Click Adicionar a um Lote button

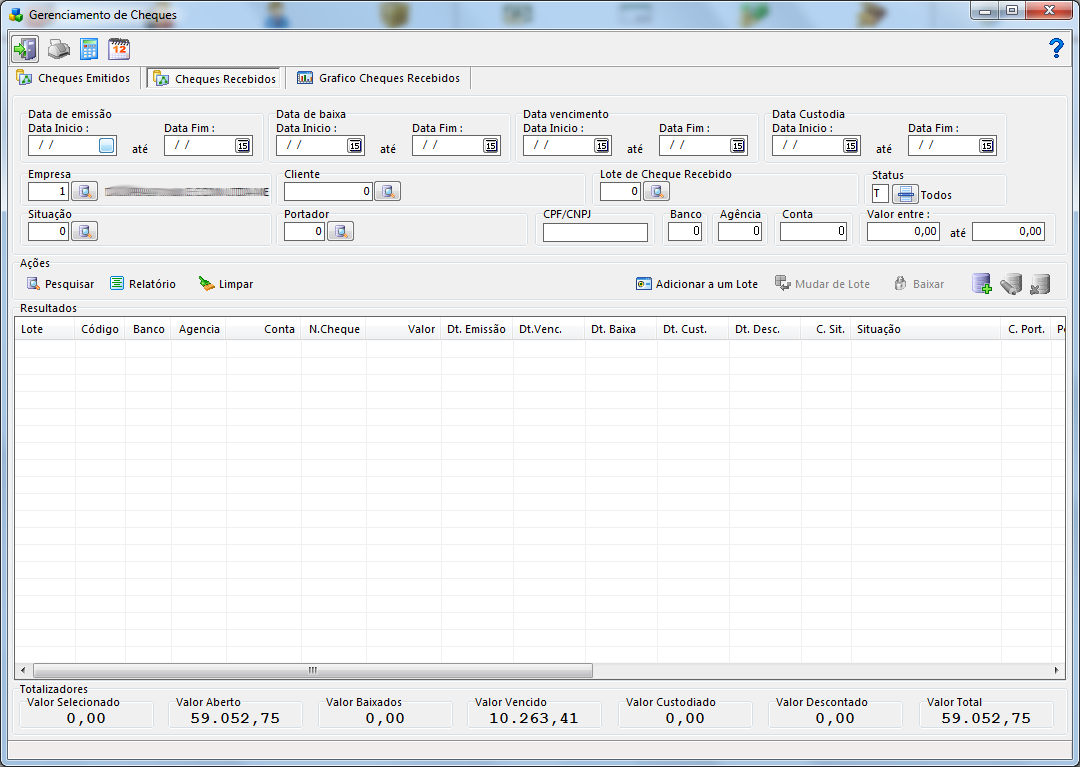point(697,284)
